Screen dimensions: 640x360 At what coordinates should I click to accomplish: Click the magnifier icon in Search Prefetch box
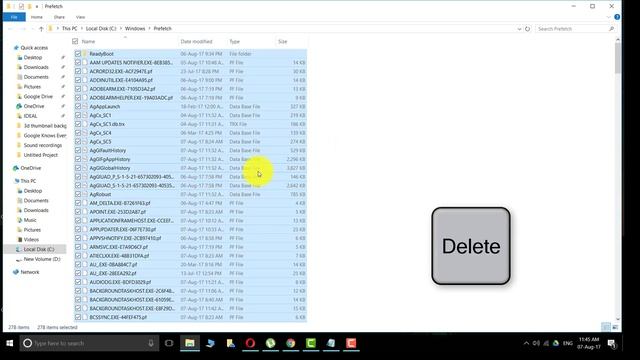point(611,29)
